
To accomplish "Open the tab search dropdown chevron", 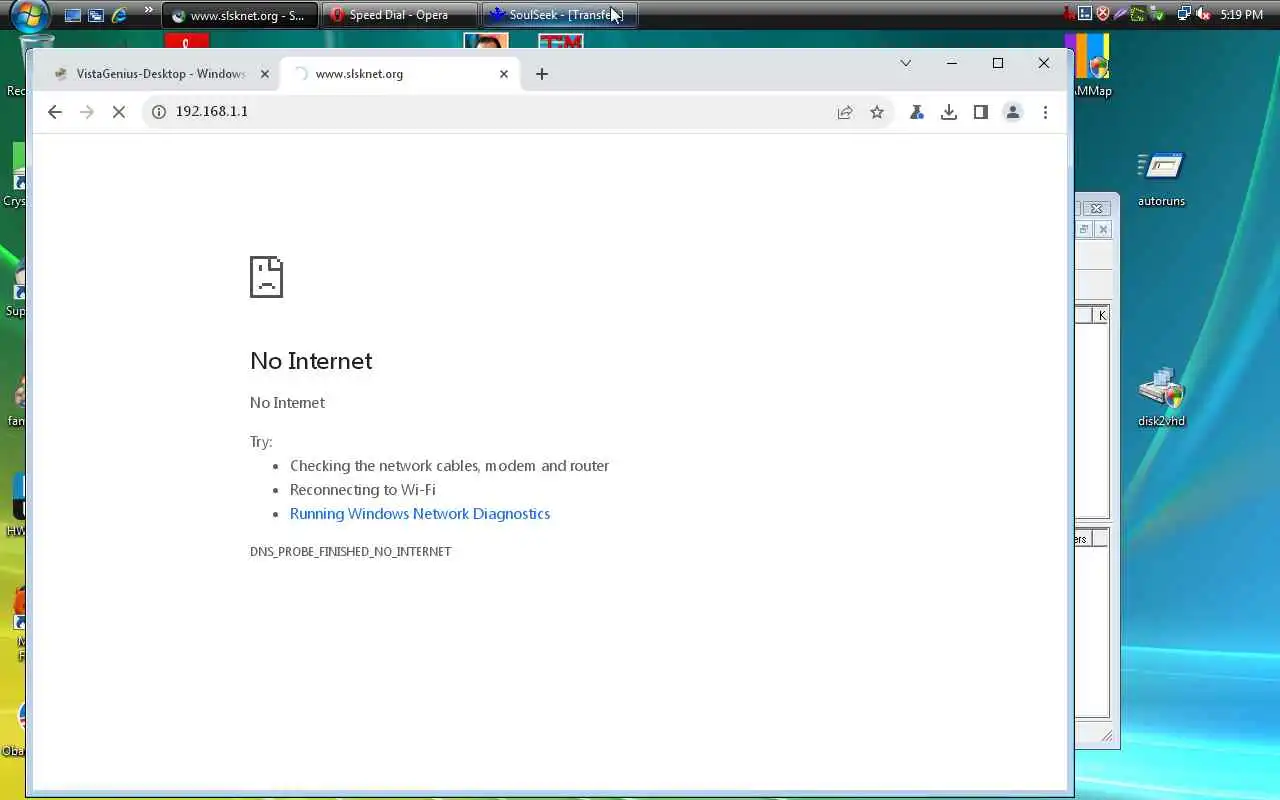I will [x=906, y=63].
